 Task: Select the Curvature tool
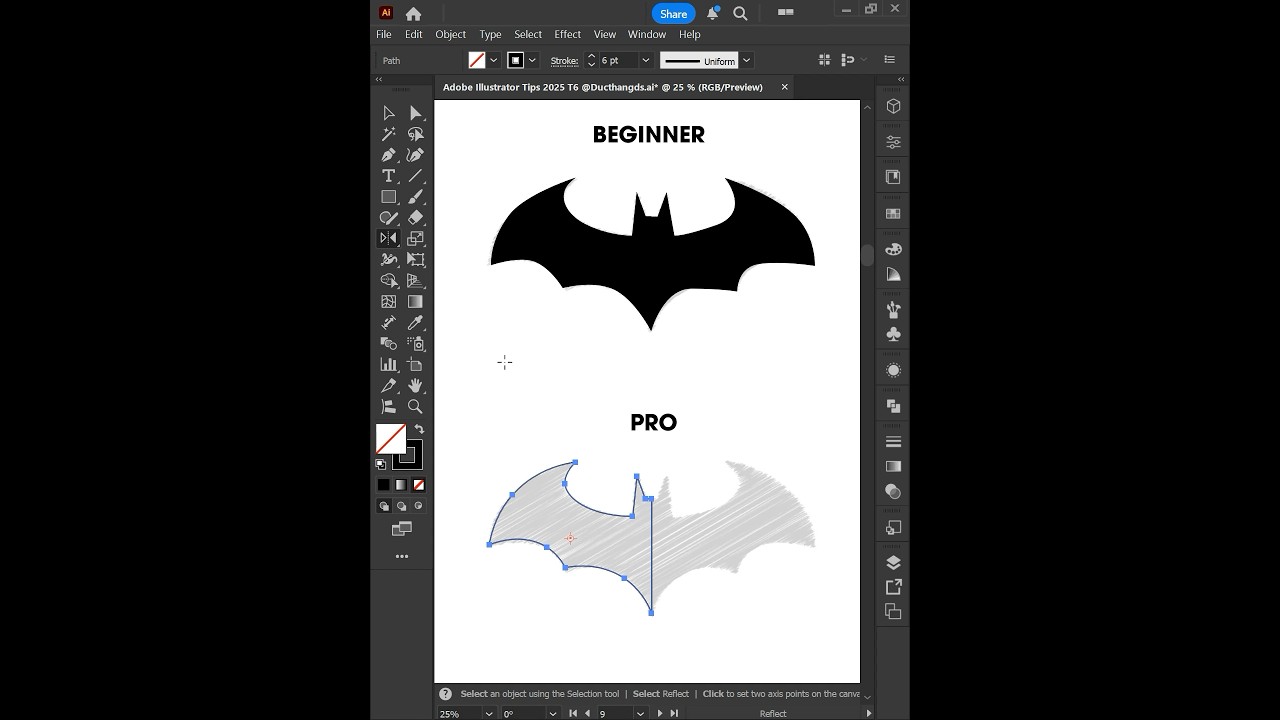pos(415,155)
